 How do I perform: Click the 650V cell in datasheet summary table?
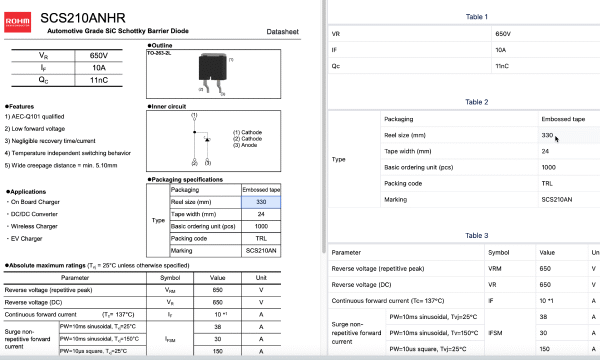click(99, 56)
